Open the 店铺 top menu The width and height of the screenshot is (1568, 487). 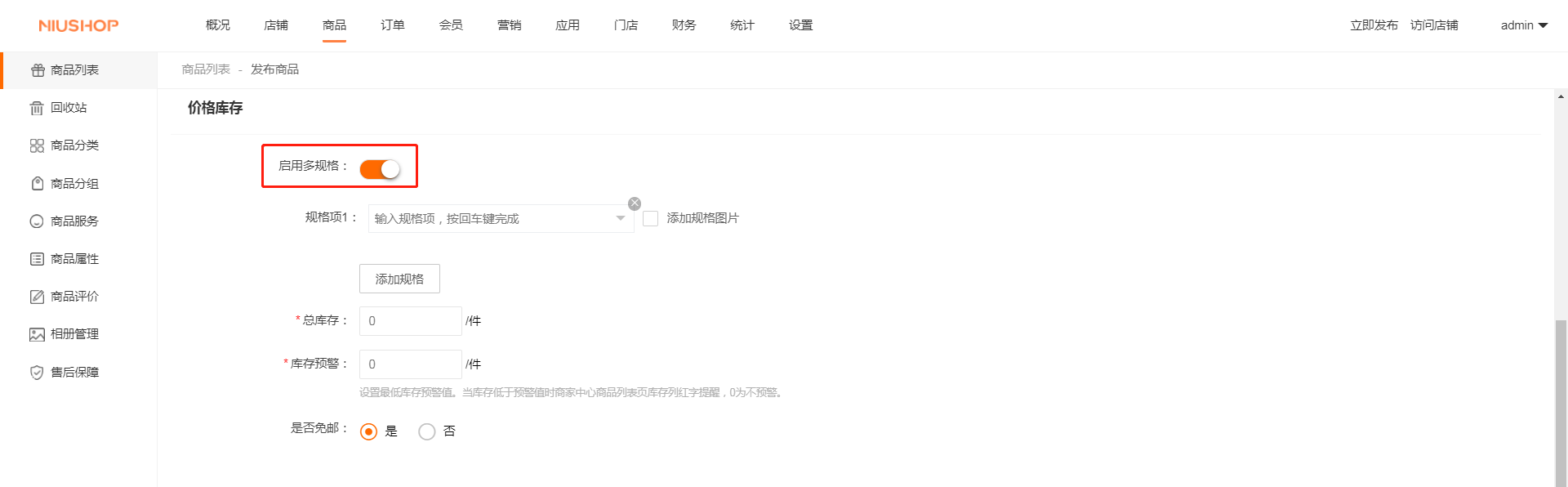click(x=276, y=25)
